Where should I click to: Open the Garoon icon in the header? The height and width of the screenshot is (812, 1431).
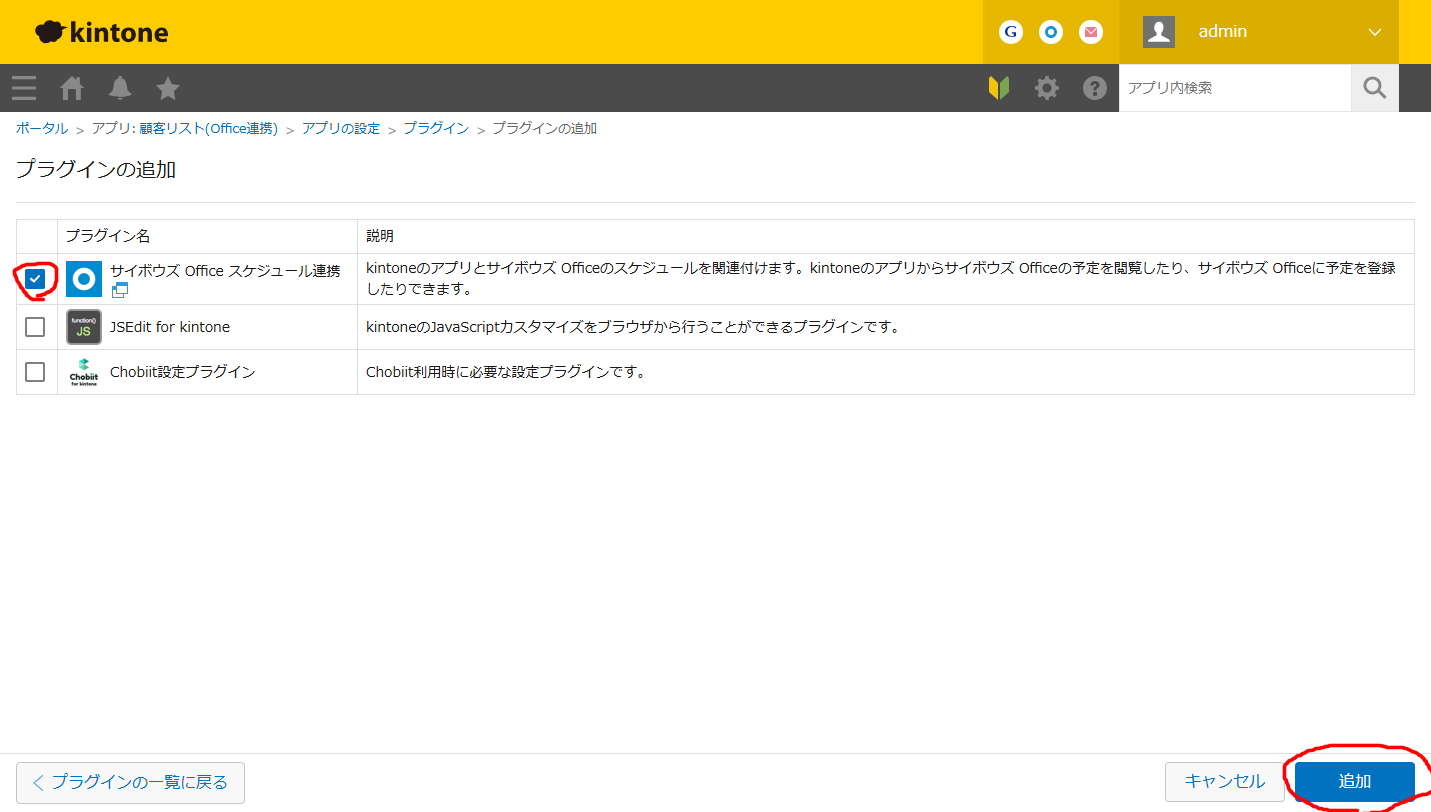click(x=1010, y=31)
